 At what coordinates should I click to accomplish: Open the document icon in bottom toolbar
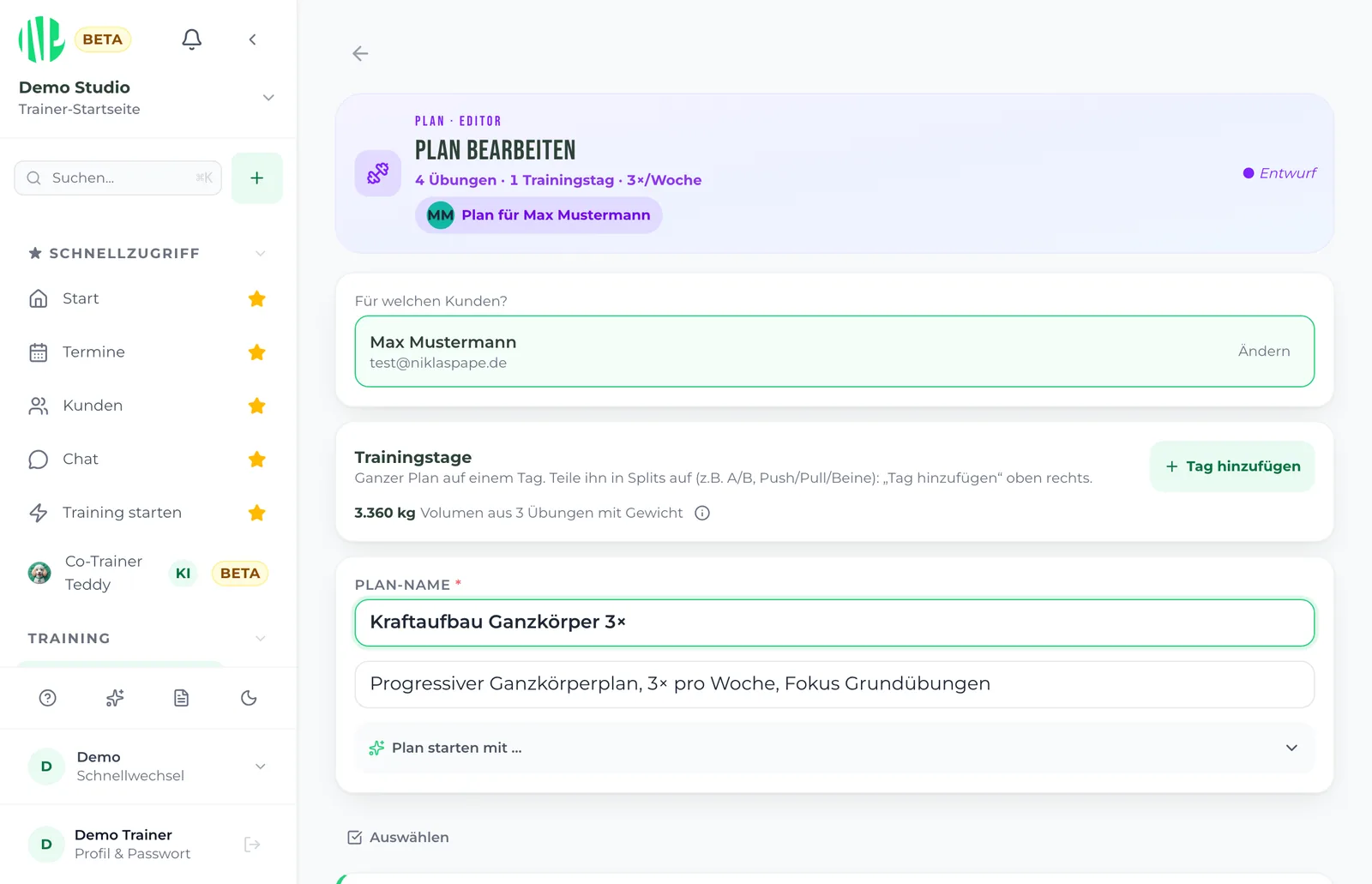coord(182,698)
